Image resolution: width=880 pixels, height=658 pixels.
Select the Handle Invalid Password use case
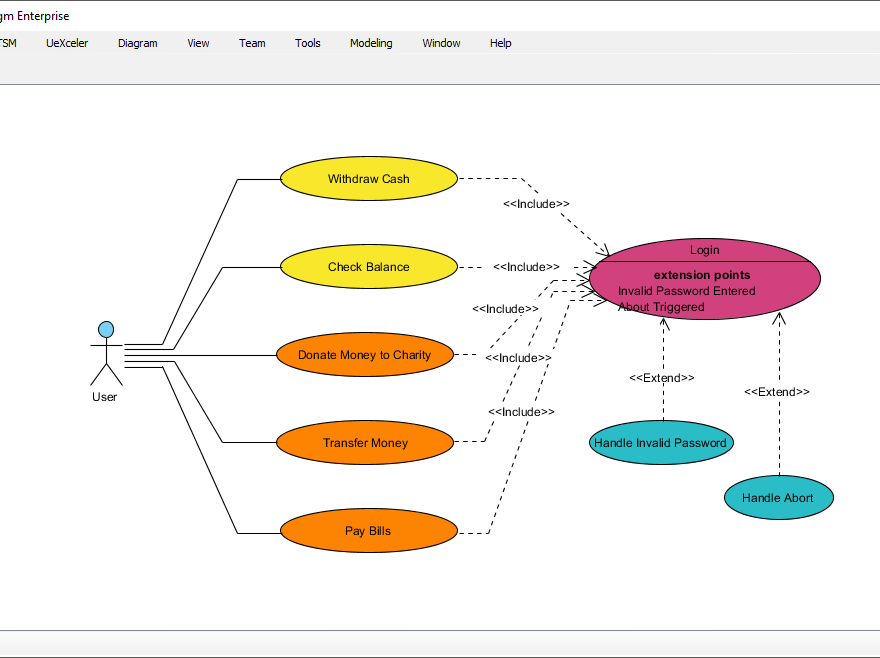click(x=661, y=442)
